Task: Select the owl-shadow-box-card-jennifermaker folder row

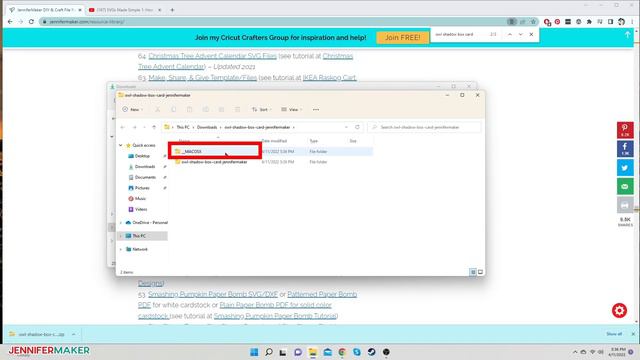Action: coord(271,162)
